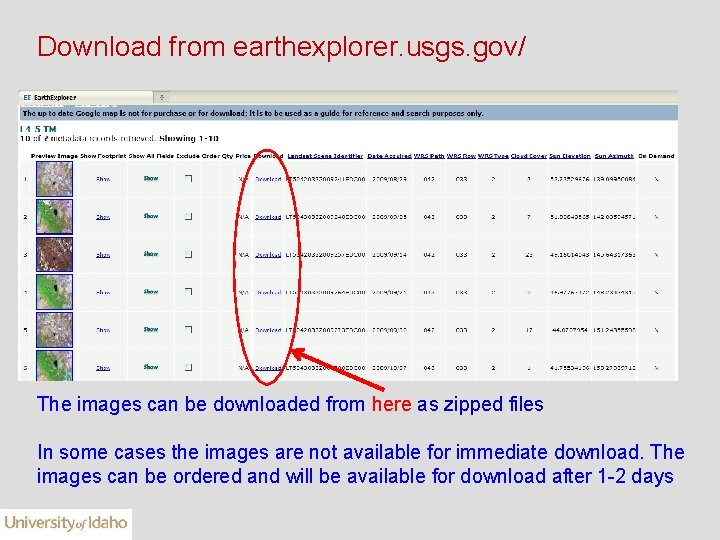
Task: Sort by WRS Row column header
Action: 461,156
